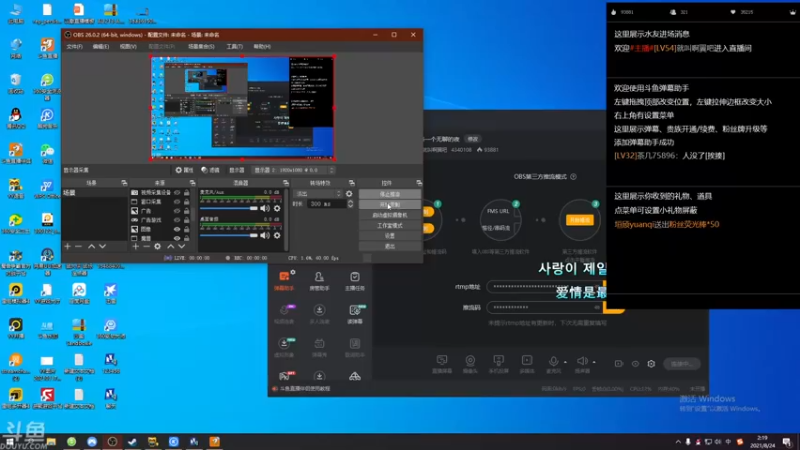The image size is (800, 450).
Task: Open source 属性 (properties) gear button
Action: [x=184, y=170]
